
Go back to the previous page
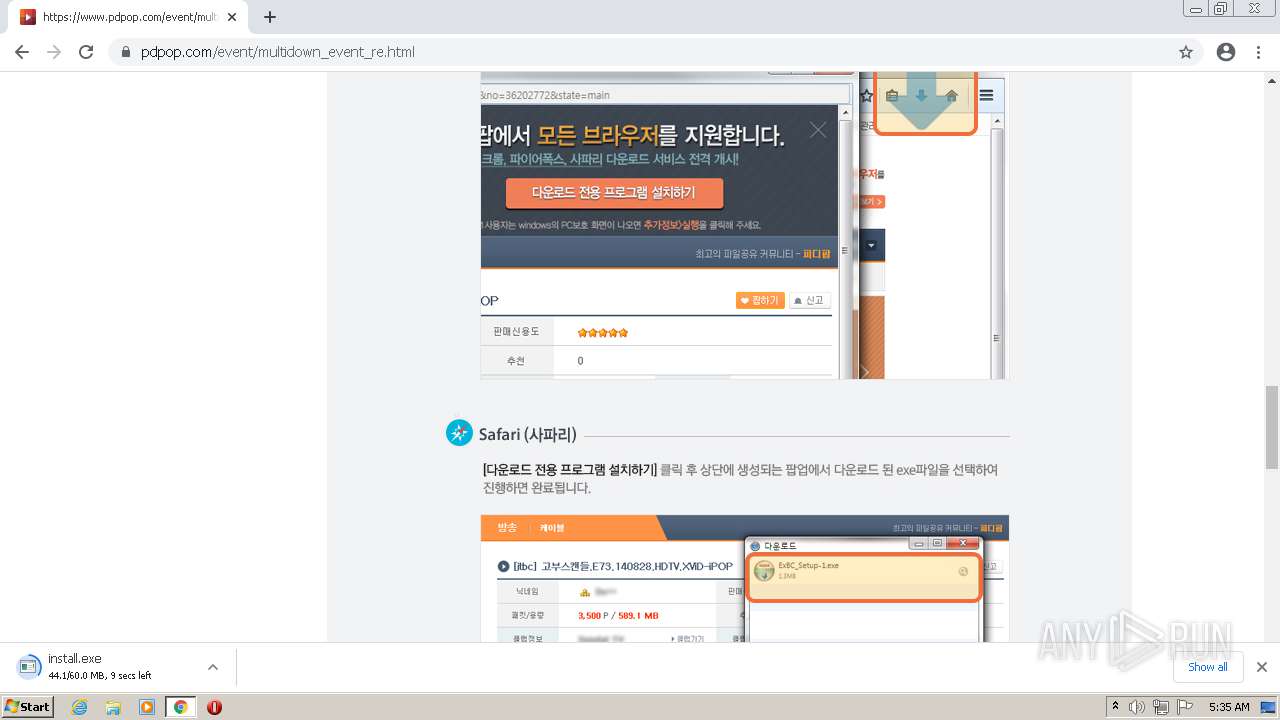click(x=22, y=52)
